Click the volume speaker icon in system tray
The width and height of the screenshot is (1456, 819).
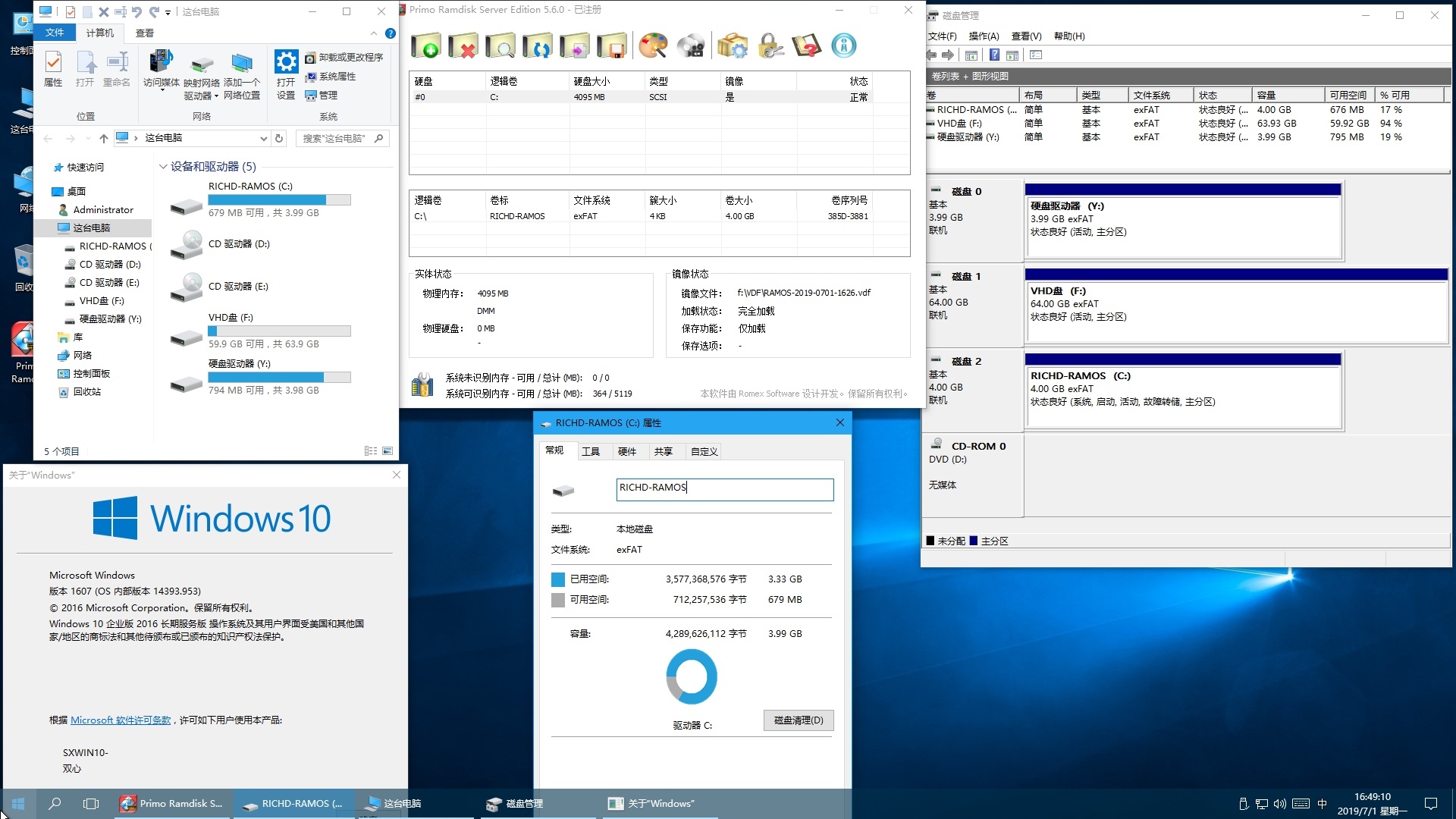tap(1280, 804)
